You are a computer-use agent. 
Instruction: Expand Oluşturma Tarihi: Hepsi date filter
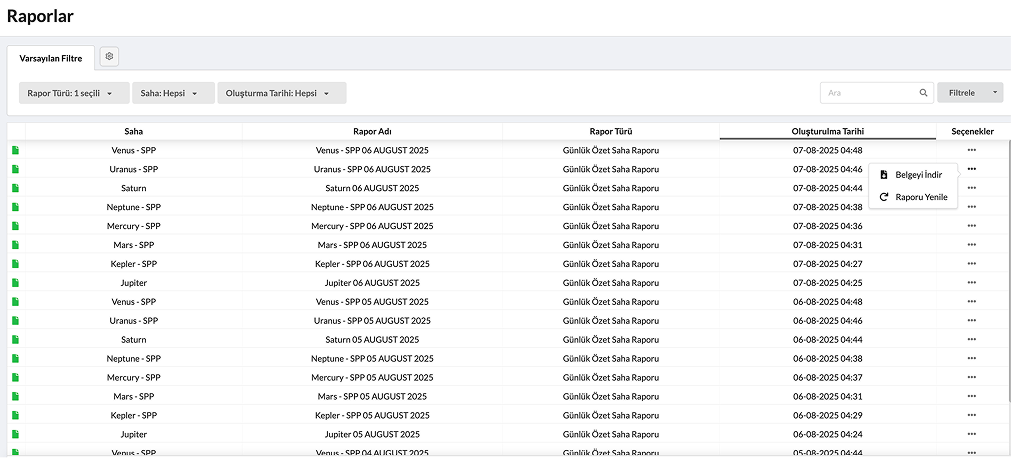(x=281, y=93)
